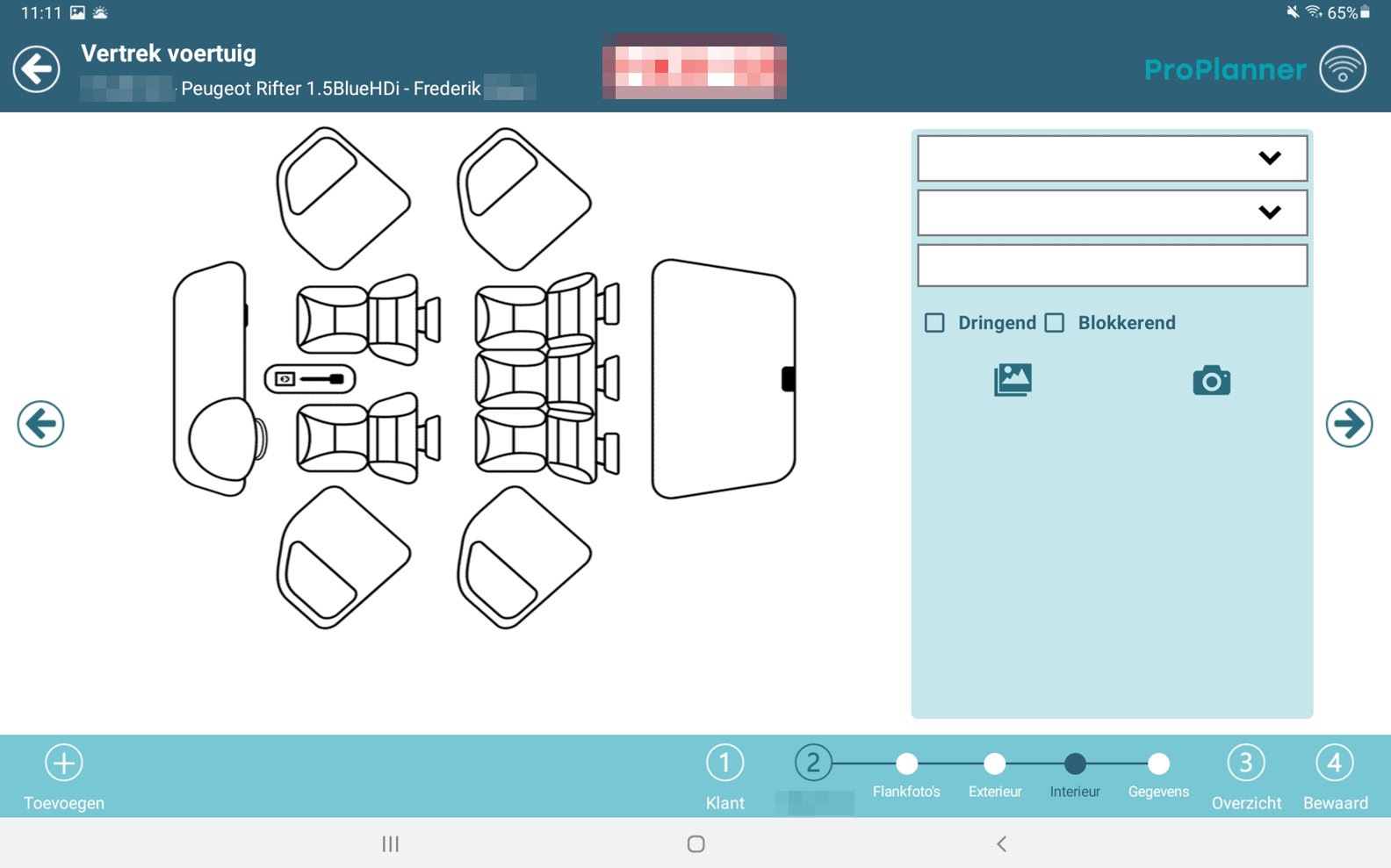This screenshot has width=1391, height=868.
Task: Enable the Blokkerend checkbox
Action: (x=1055, y=323)
